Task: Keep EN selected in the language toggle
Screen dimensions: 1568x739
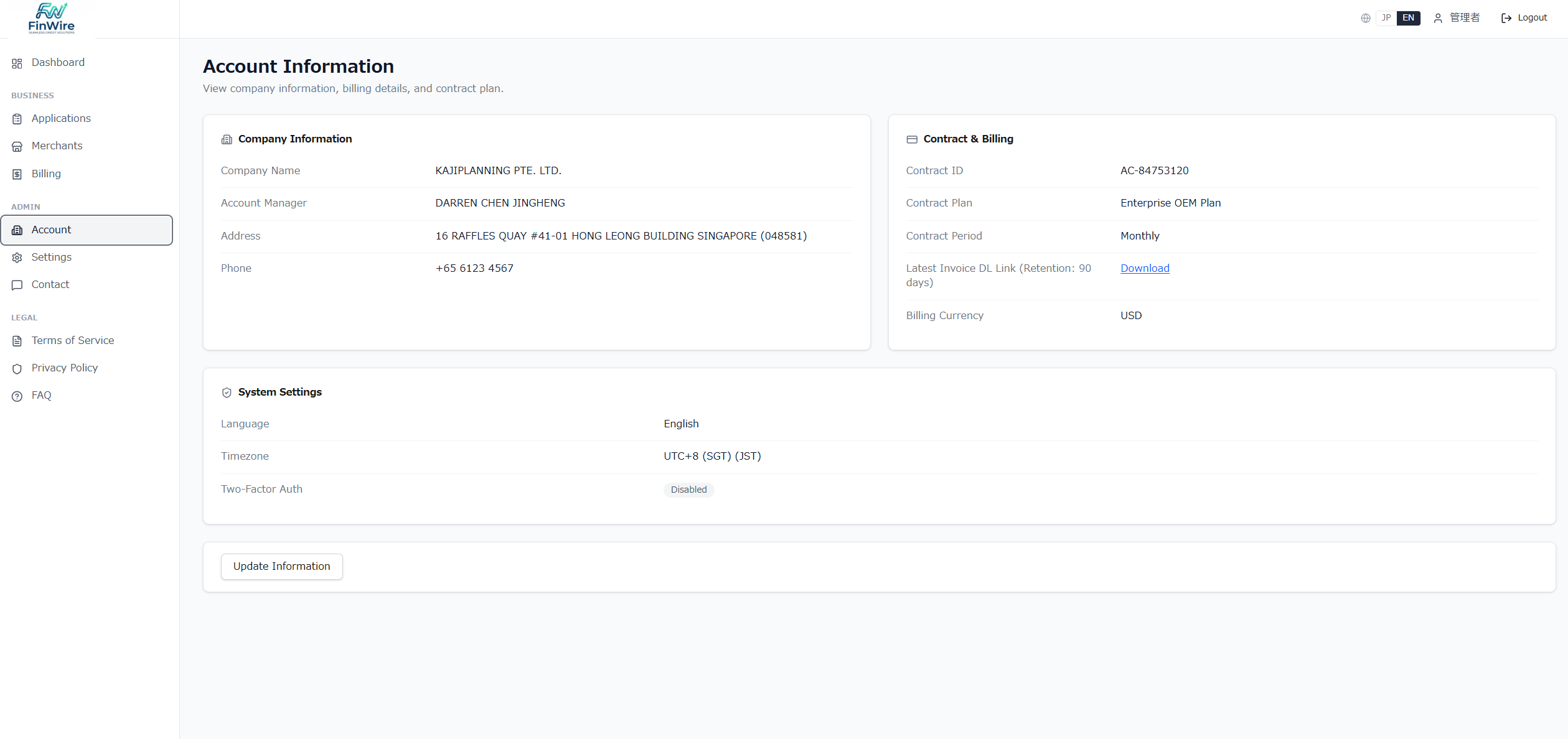Action: coord(1408,17)
